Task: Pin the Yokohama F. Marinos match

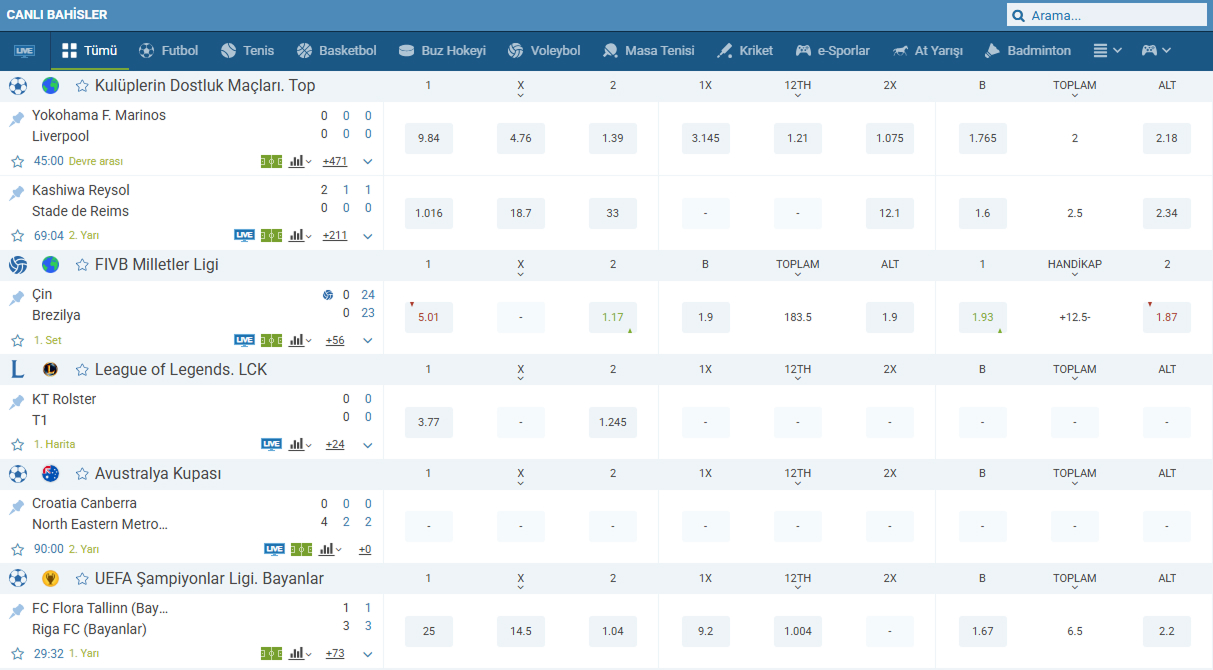Action: (x=17, y=118)
